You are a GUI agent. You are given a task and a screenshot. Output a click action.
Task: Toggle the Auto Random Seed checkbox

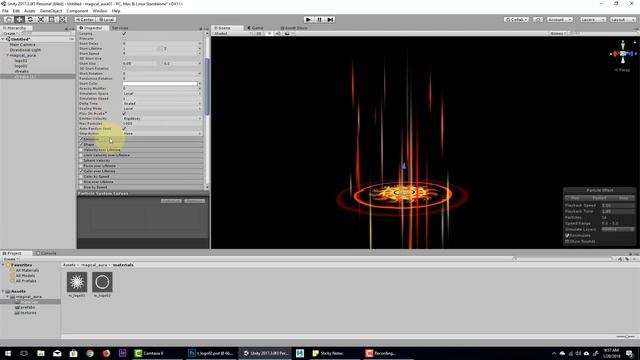click(124, 129)
